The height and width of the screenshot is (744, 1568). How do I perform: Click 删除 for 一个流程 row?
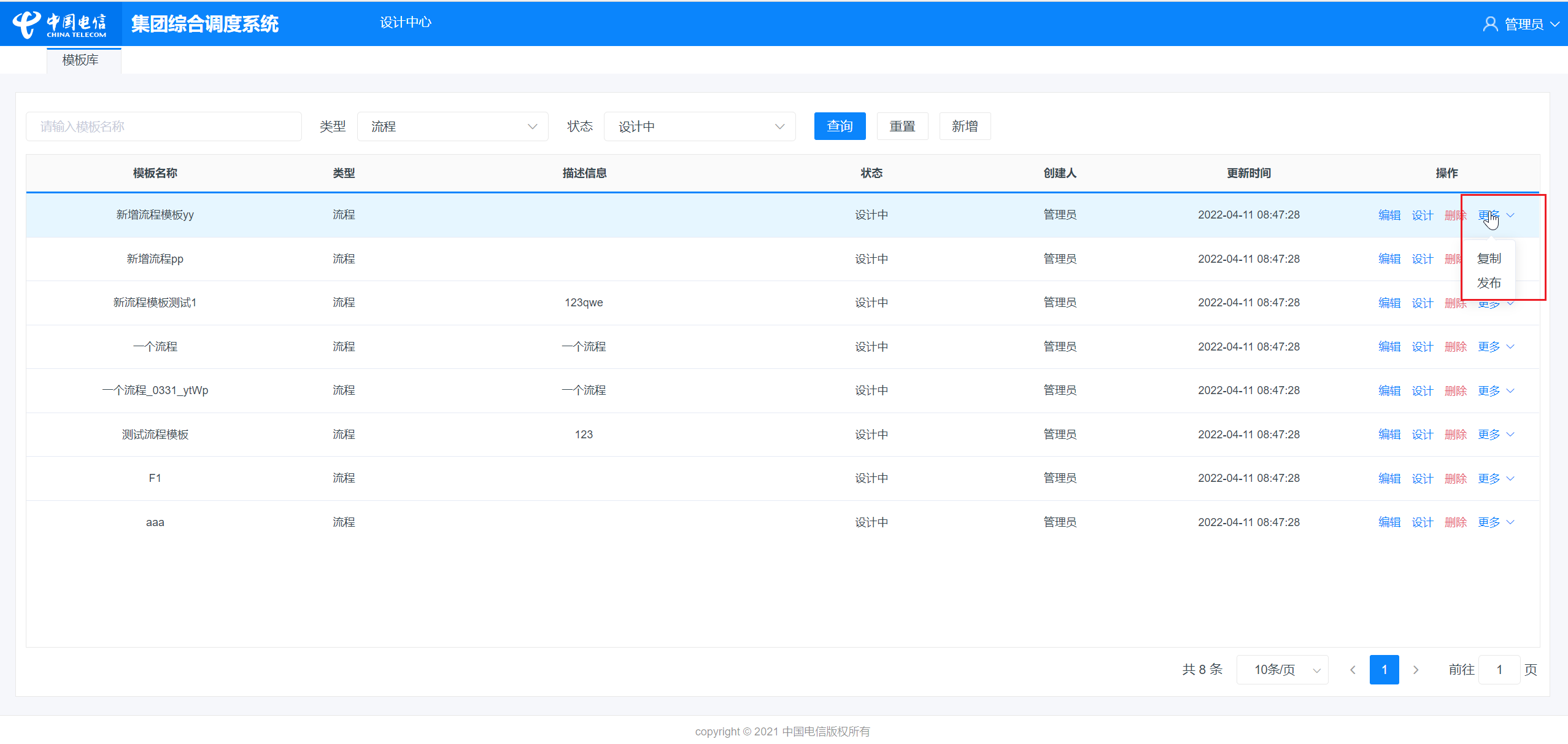1456,347
